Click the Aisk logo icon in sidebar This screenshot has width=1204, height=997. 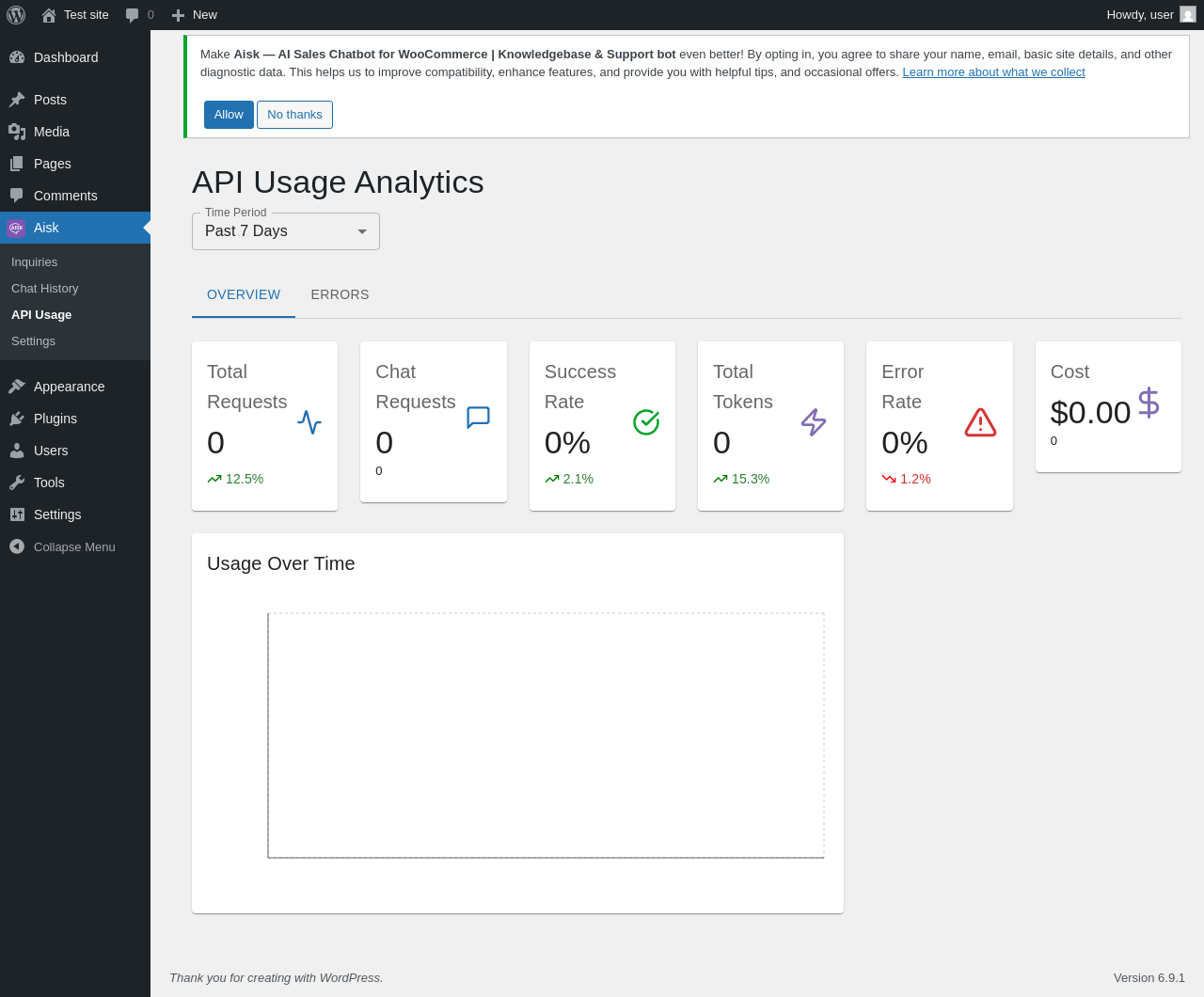(x=16, y=228)
